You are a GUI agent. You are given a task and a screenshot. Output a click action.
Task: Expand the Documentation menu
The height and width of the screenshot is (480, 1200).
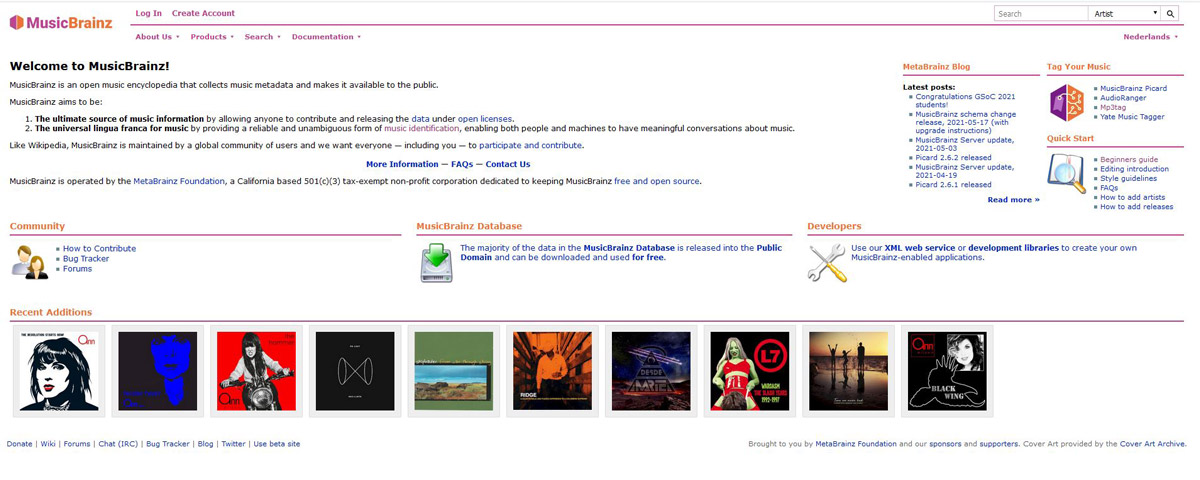[326, 37]
